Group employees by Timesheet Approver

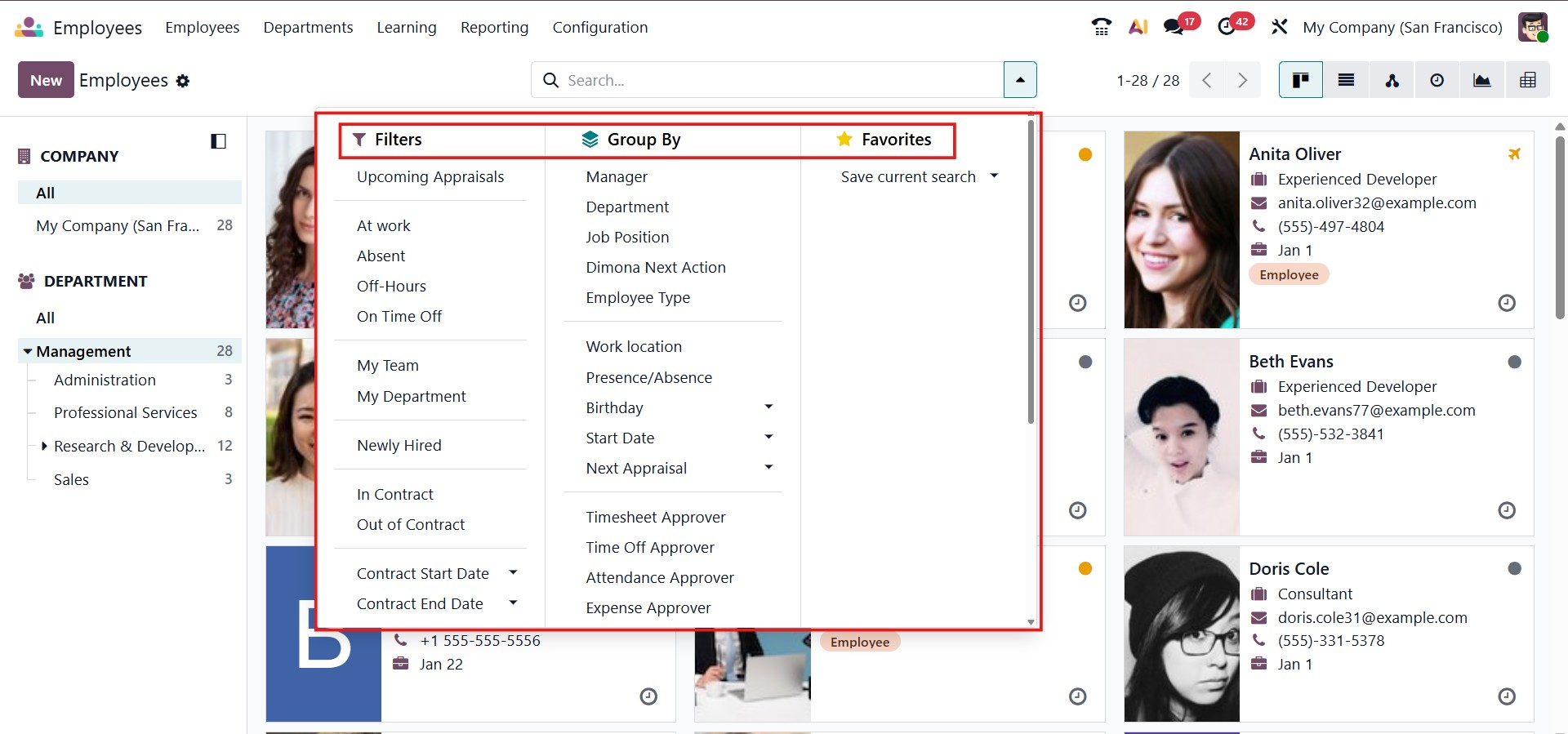tap(656, 517)
